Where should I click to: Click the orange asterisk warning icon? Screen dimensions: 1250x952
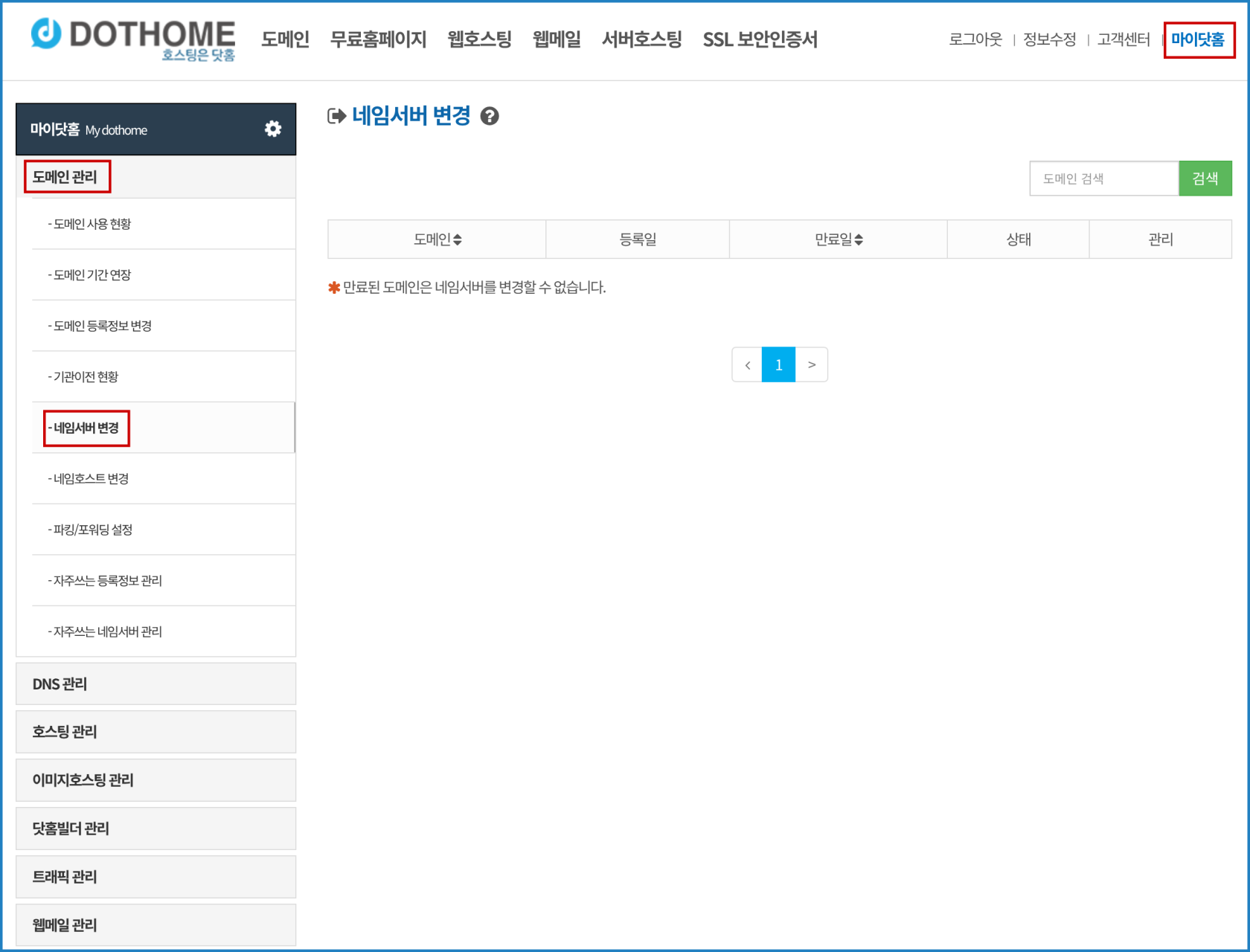[x=334, y=288]
